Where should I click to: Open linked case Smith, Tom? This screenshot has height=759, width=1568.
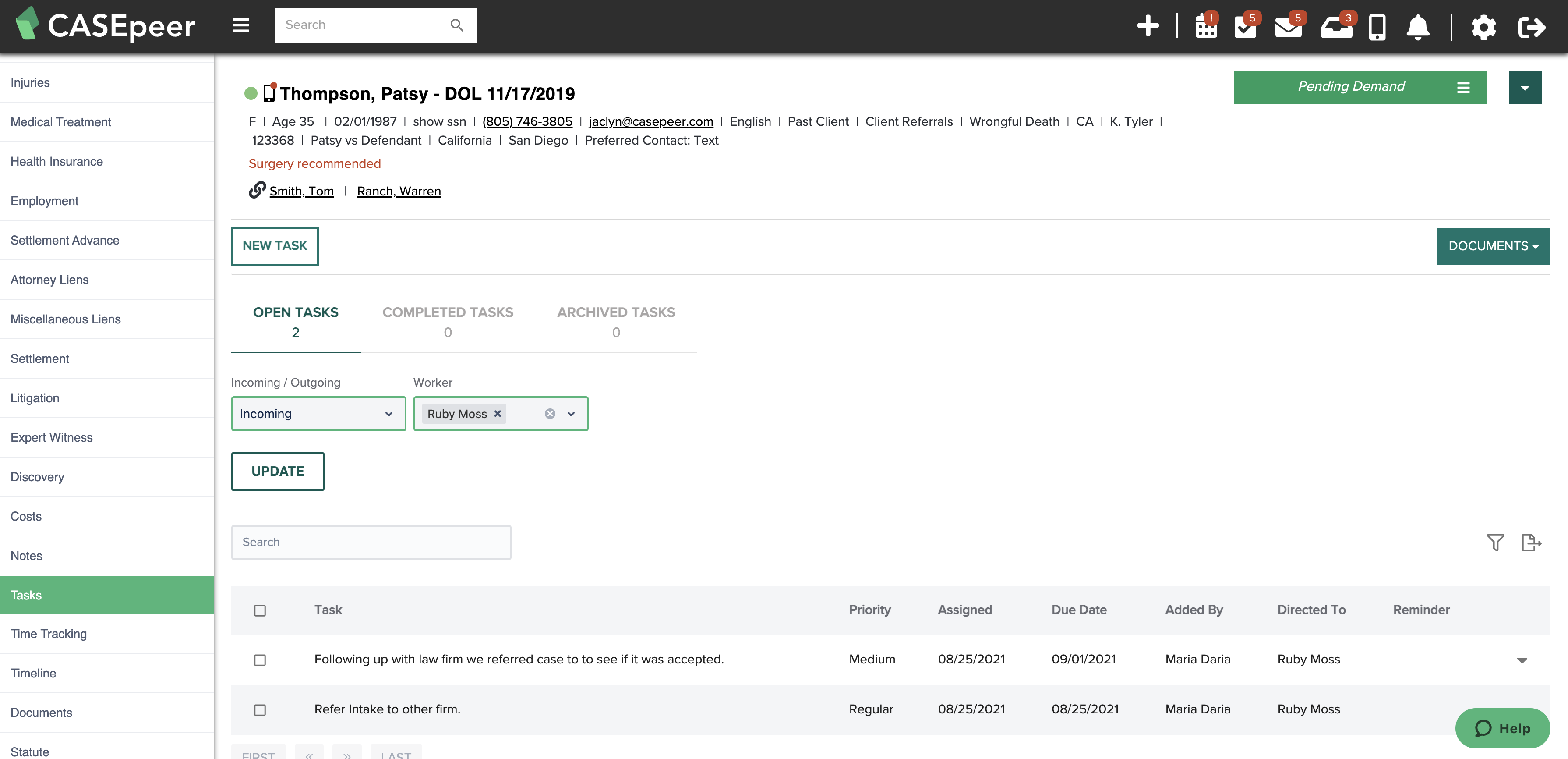coord(301,191)
